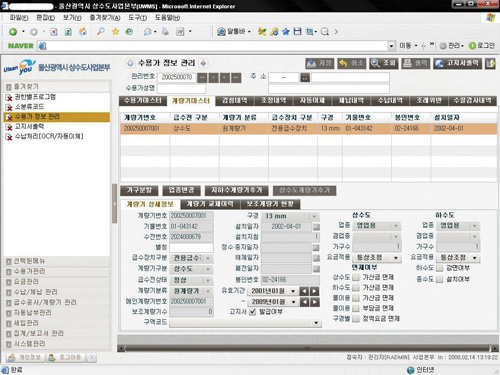Image resolution: width=500 pixels, height=375 pixels.
Task: Toggle 중수도 설치여부 checkbox
Action: coord(440,279)
